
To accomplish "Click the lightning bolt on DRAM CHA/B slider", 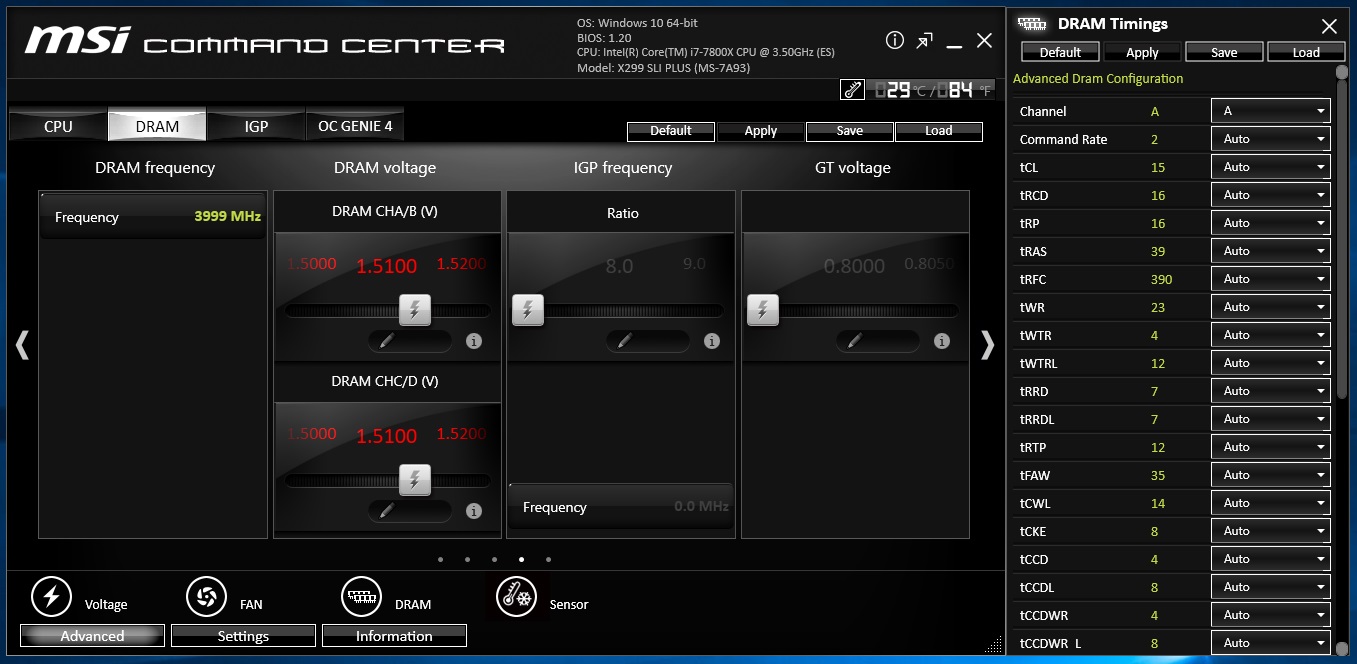I will (x=415, y=310).
